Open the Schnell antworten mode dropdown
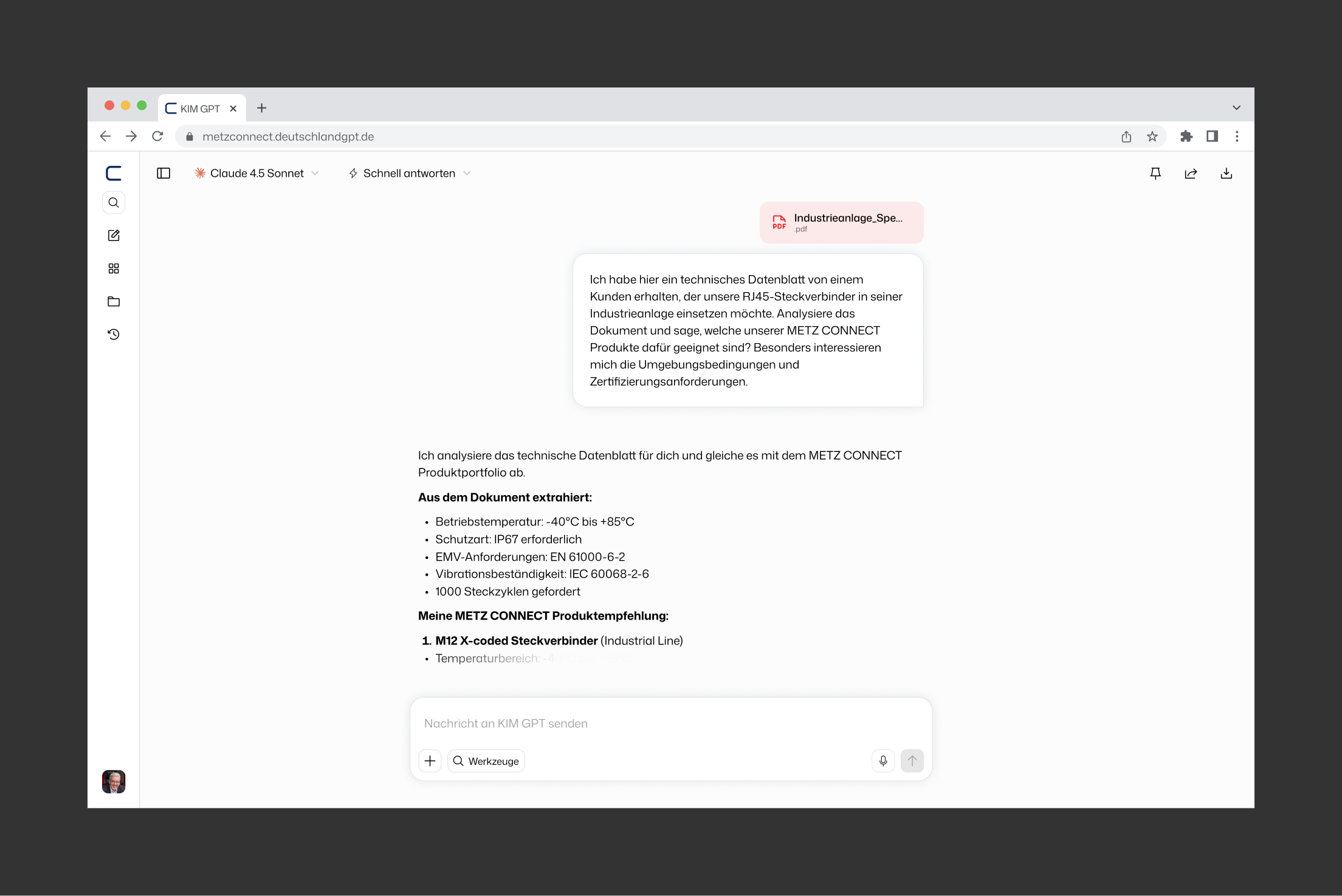The width and height of the screenshot is (1342, 896). [410, 173]
